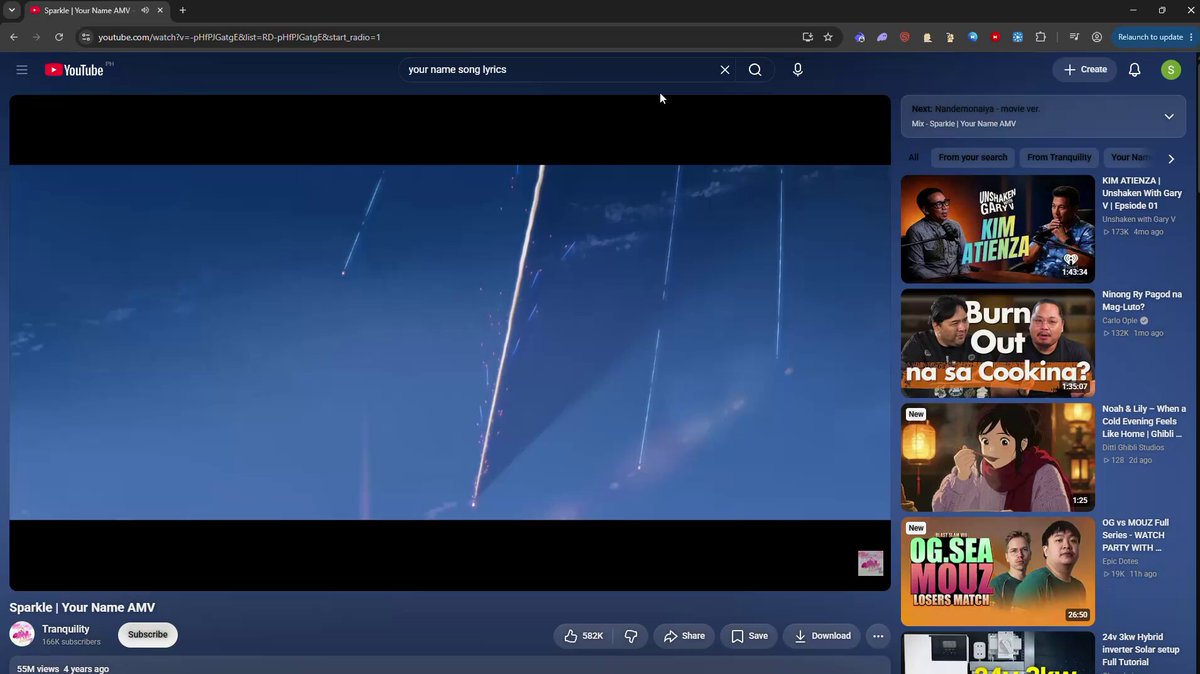Open the YouTube guide hamburger menu

click(22, 70)
